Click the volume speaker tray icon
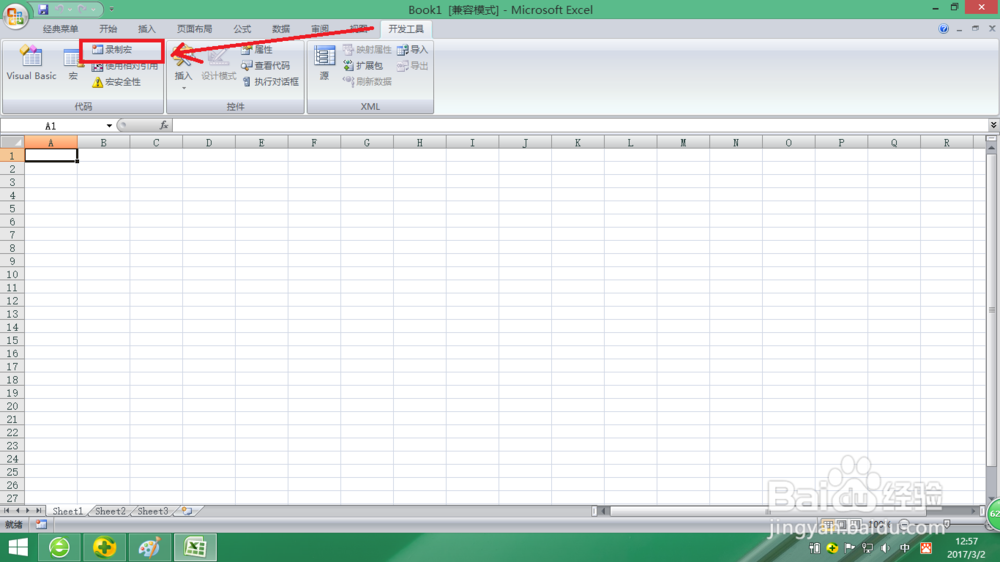 886,548
